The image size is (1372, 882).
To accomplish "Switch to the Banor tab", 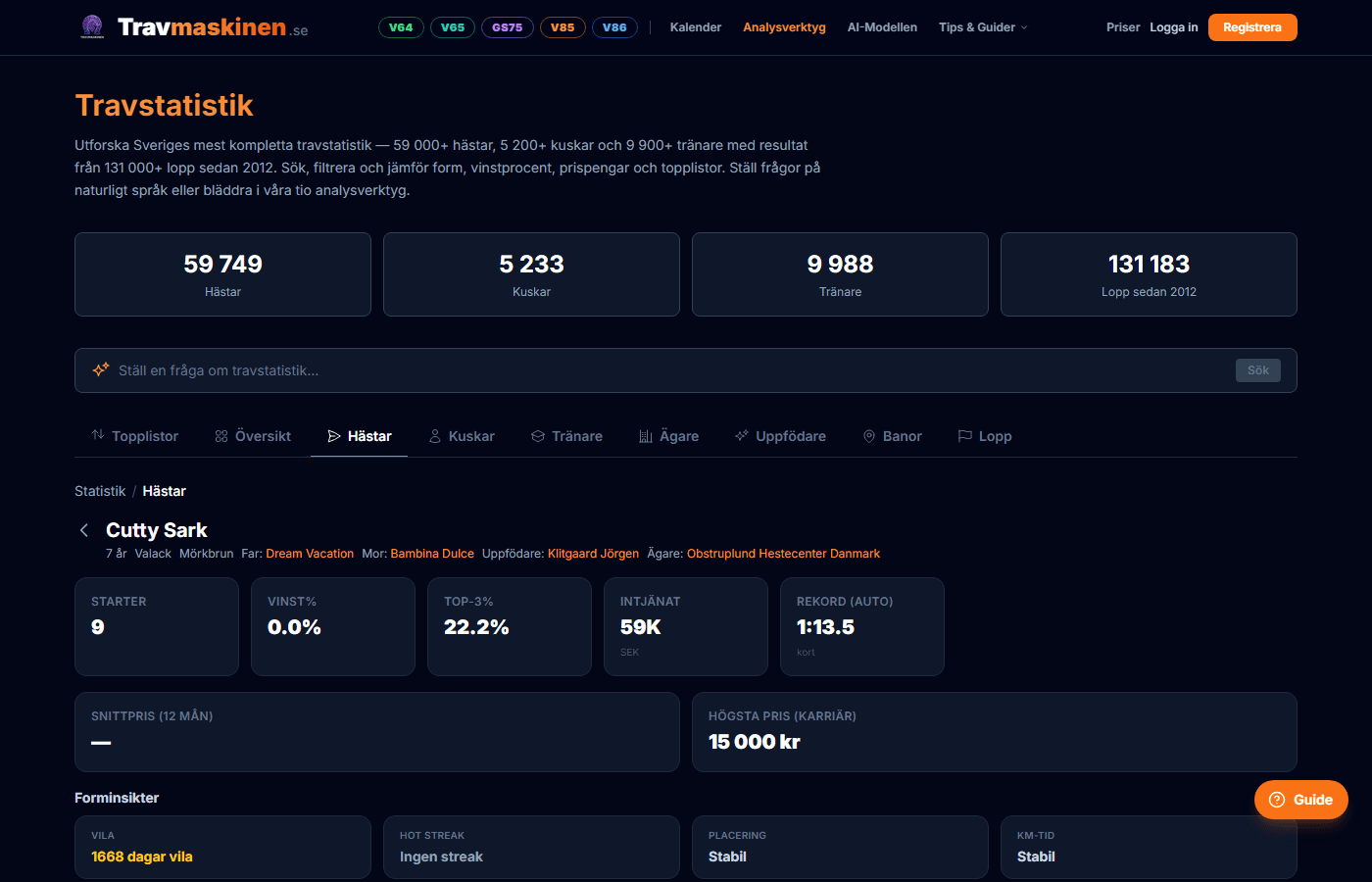I will [892, 436].
